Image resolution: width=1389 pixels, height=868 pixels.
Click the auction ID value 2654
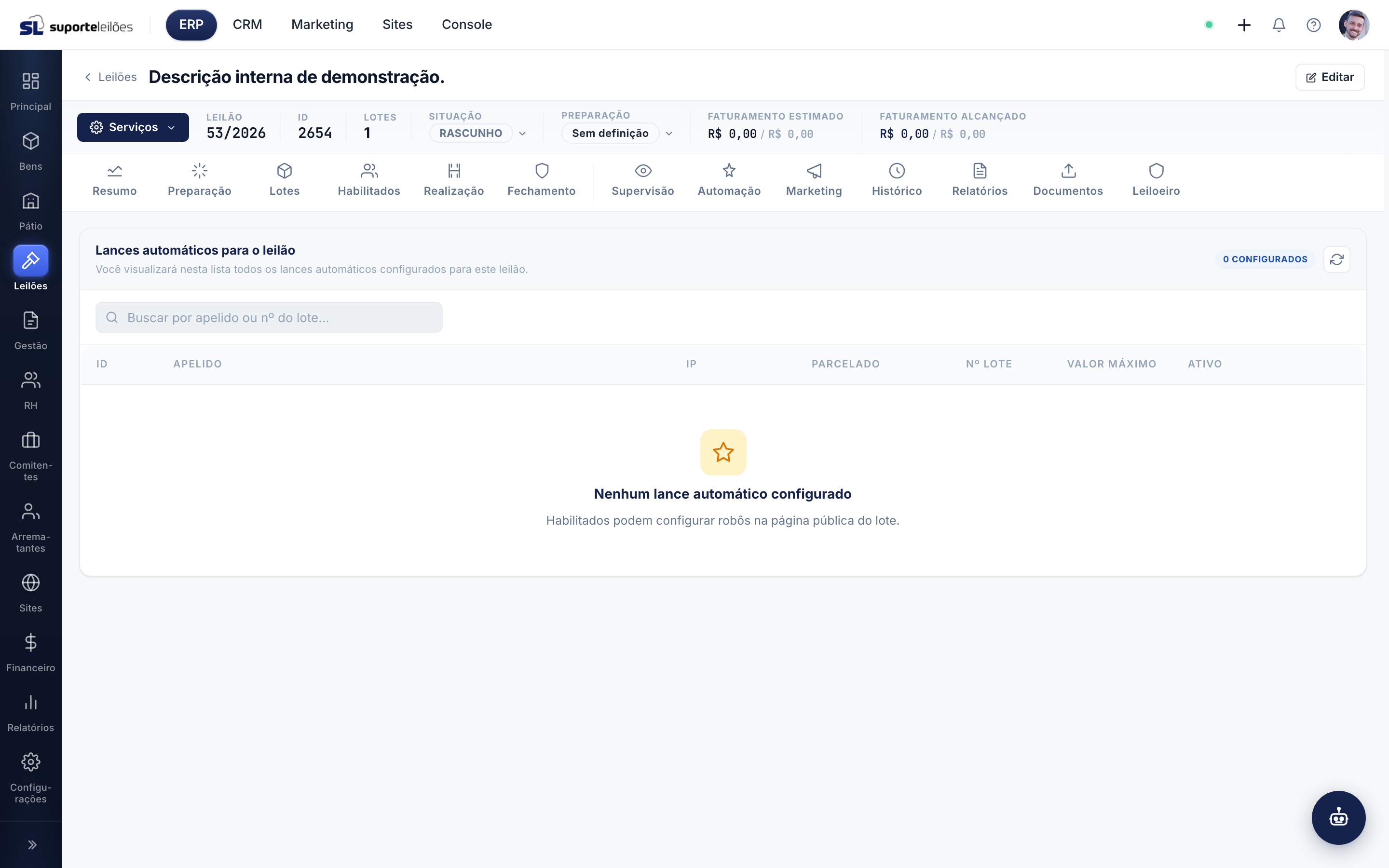[x=314, y=133]
